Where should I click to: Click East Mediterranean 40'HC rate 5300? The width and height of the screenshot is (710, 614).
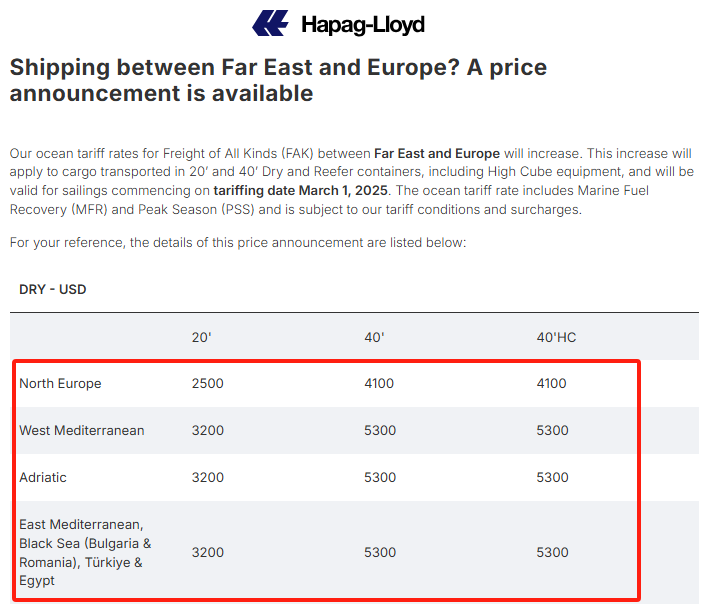click(552, 553)
